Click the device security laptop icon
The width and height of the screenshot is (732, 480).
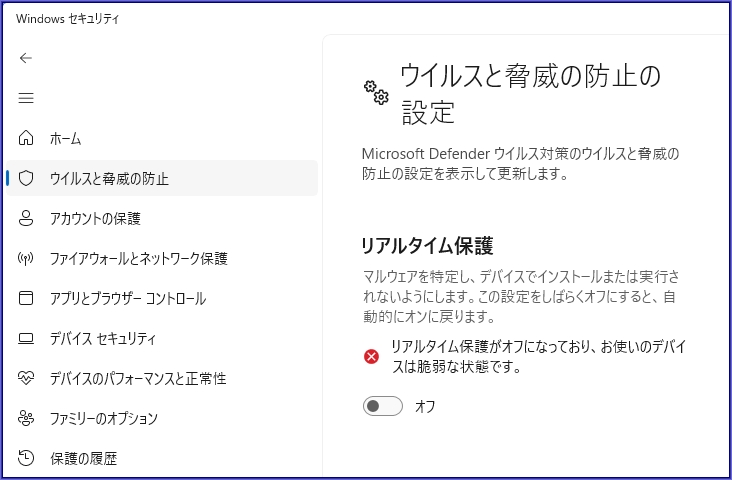[x=27, y=338]
